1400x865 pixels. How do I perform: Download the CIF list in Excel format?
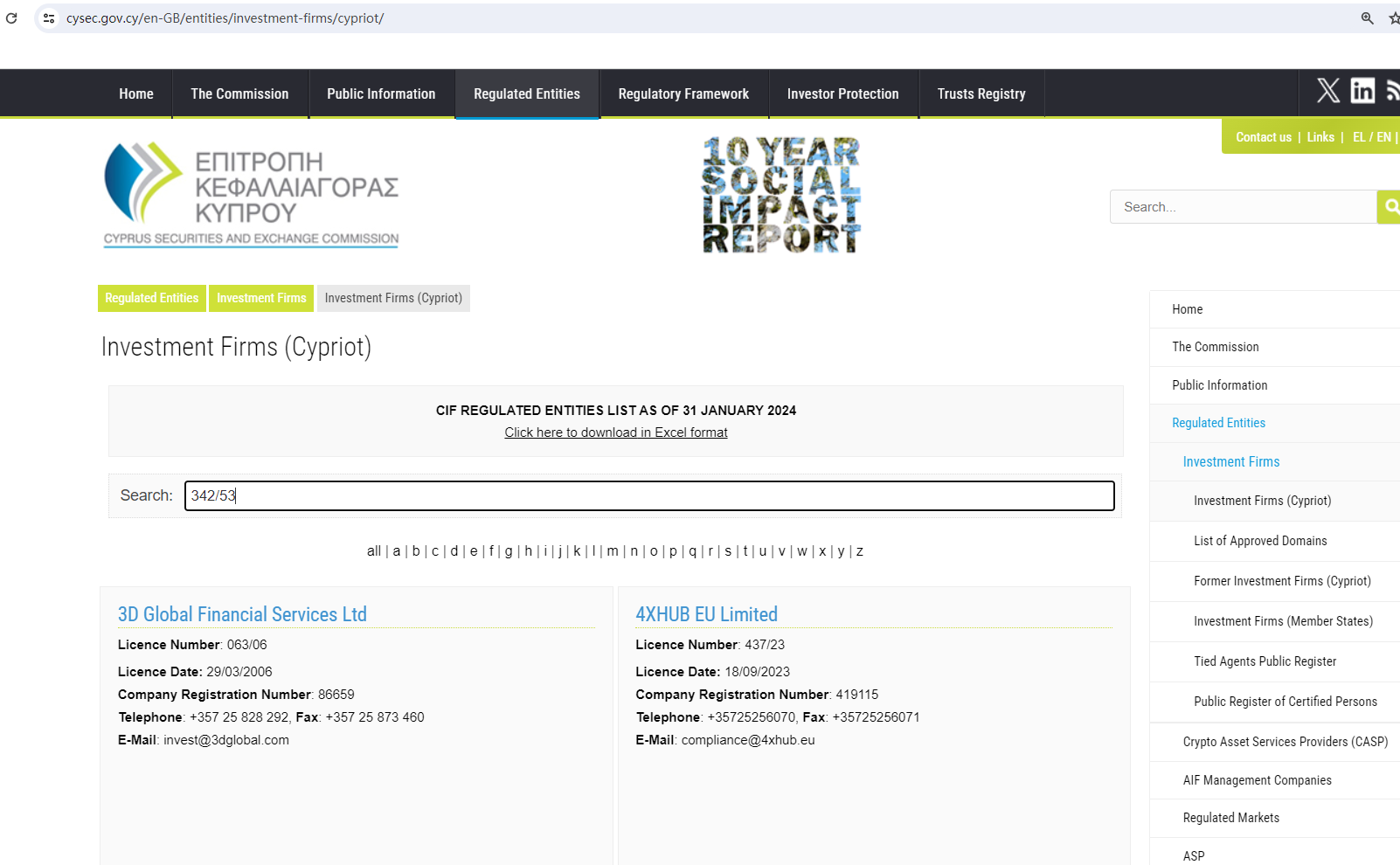[x=615, y=432]
